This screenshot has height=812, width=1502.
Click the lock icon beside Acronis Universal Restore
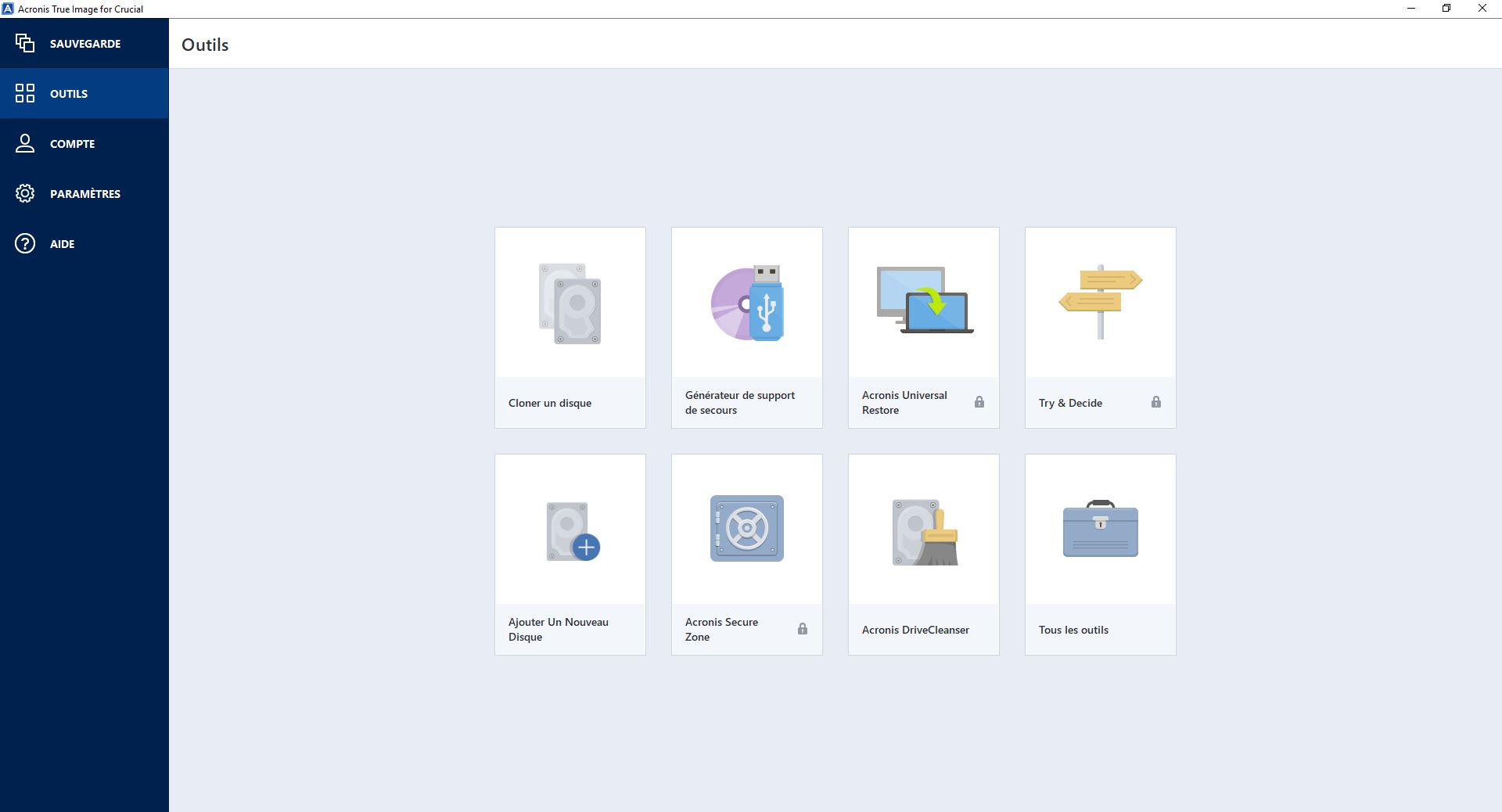tap(979, 402)
